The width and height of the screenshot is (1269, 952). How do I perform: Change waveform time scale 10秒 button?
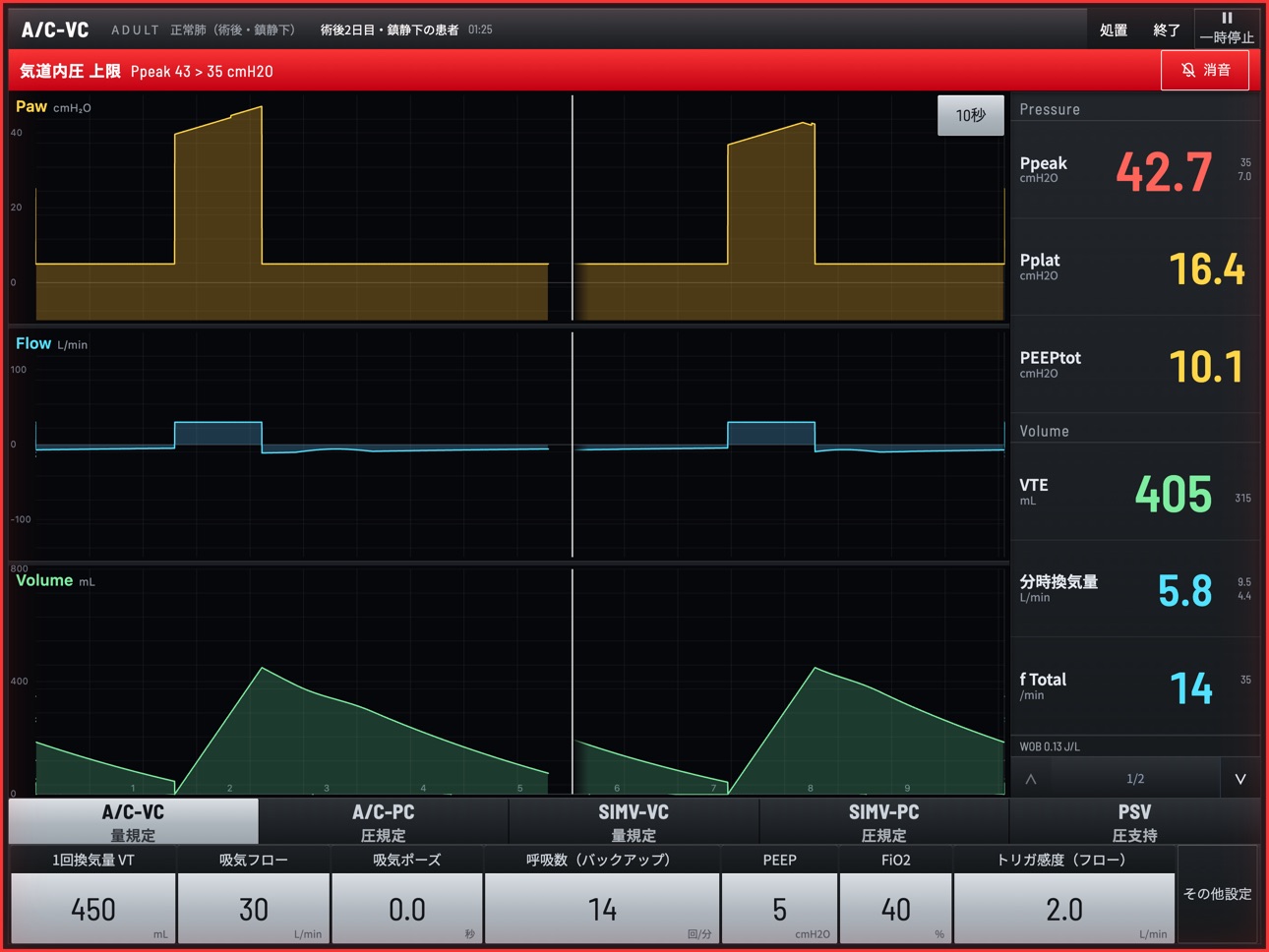point(970,115)
